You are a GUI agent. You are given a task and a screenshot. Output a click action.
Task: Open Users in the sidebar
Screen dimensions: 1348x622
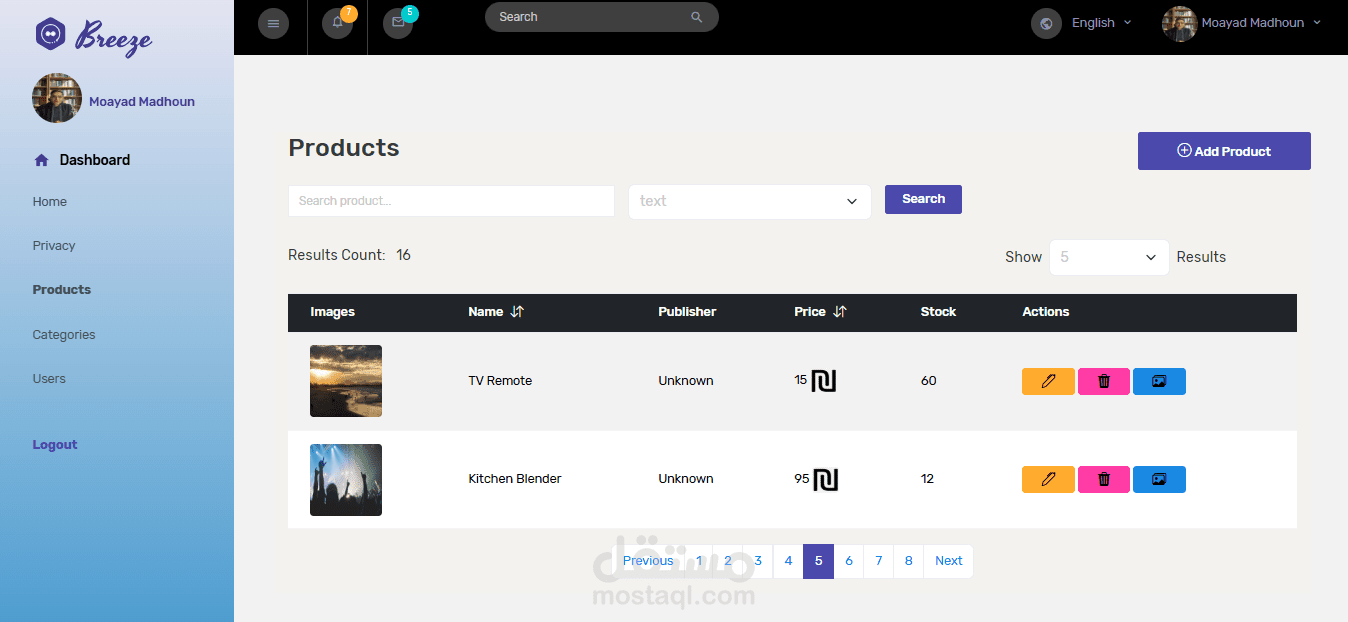49,379
